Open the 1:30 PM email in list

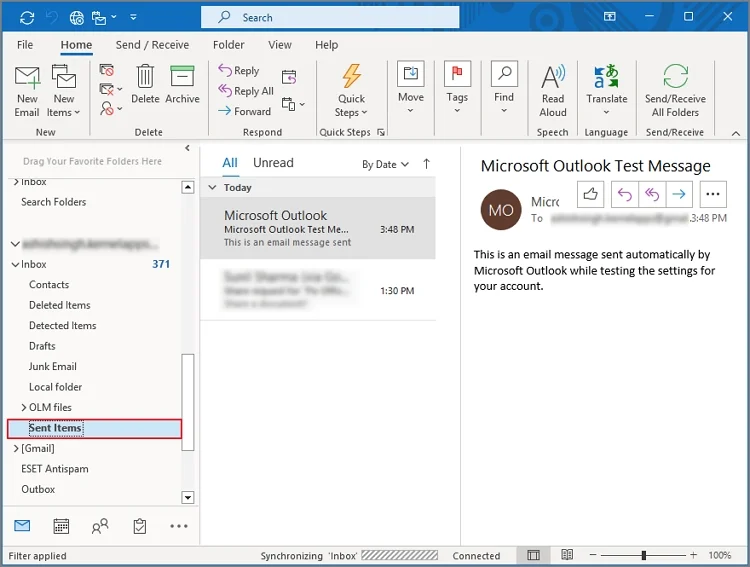(318, 290)
